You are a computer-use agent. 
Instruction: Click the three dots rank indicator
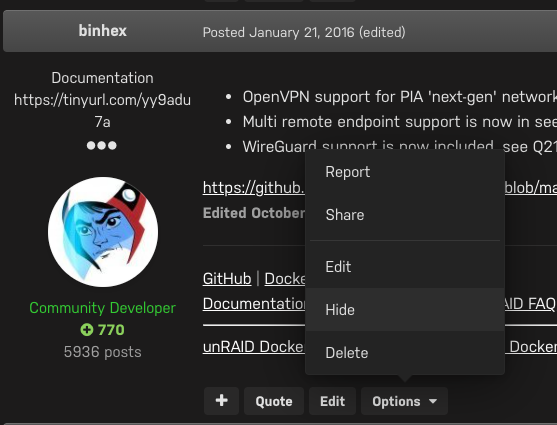coord(102,145)
